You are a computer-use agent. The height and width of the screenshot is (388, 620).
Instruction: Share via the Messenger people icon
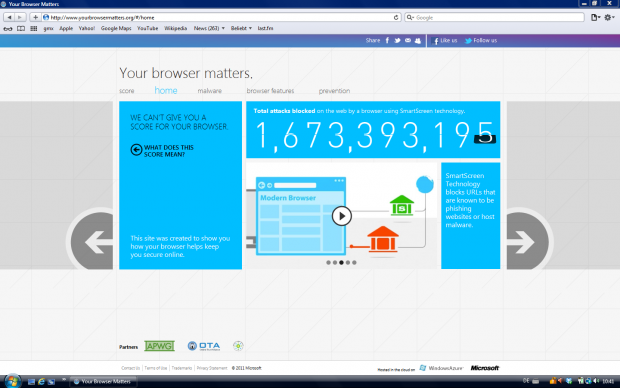click(418, 41)
